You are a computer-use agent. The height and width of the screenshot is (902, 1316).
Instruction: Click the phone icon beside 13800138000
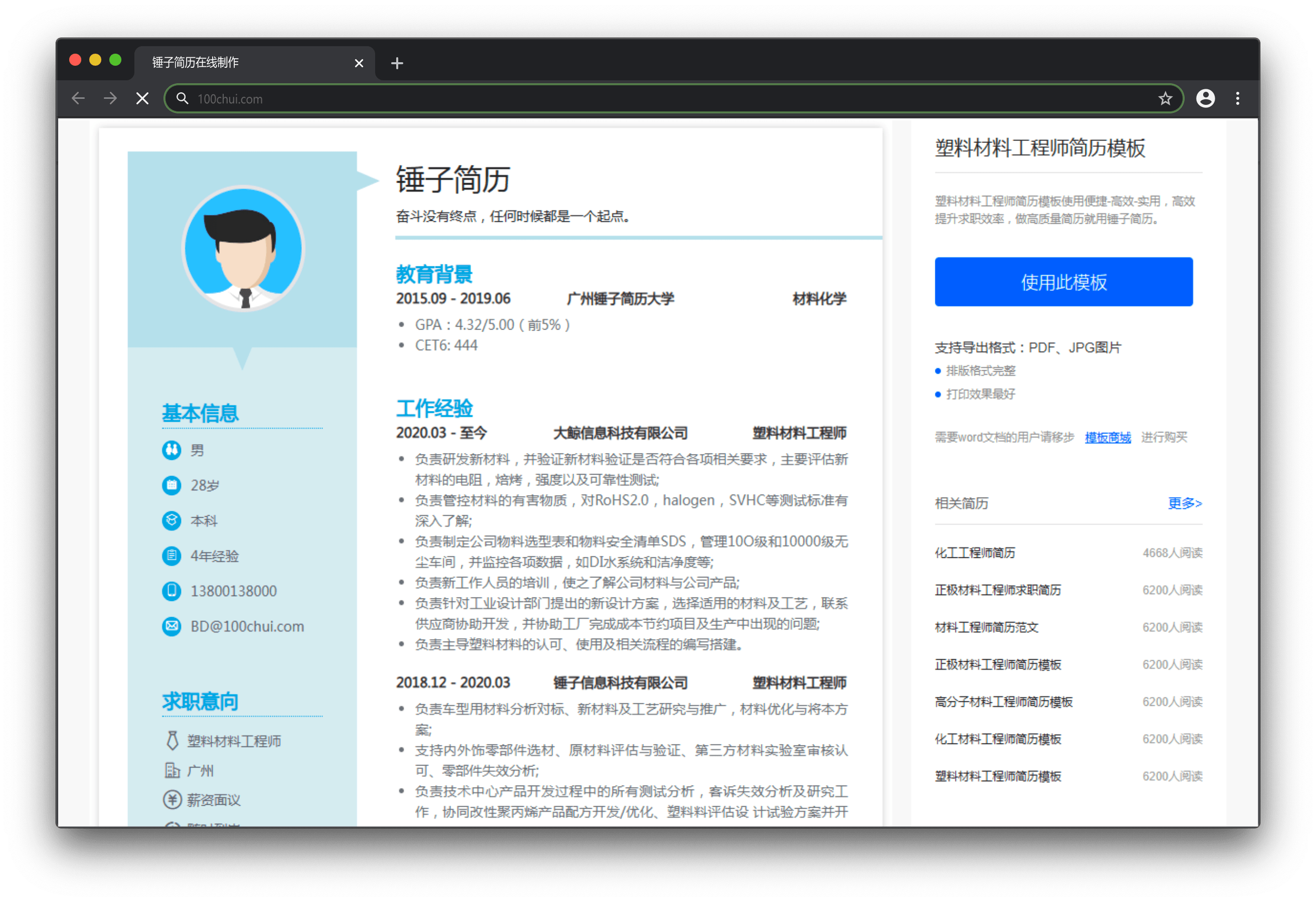[172, 590]
